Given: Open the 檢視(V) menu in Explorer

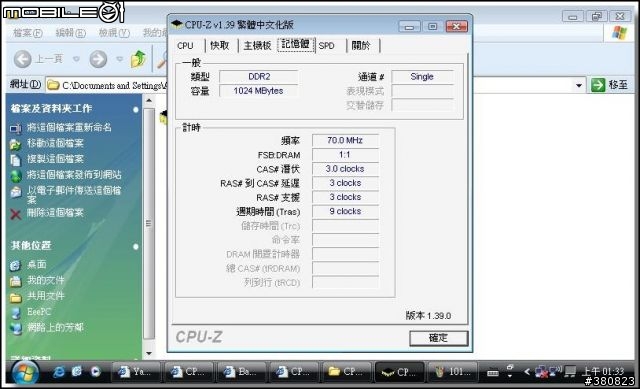Looking at the screenshot, I should coord(114,33).
